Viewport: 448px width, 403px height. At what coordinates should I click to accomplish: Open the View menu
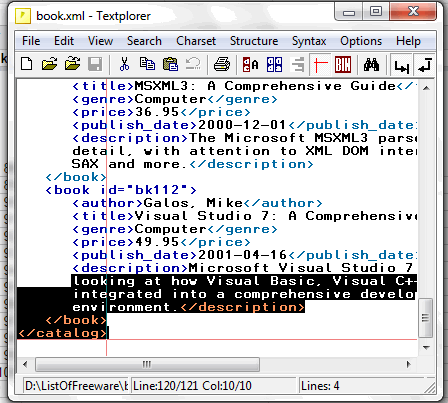[100, 41]
